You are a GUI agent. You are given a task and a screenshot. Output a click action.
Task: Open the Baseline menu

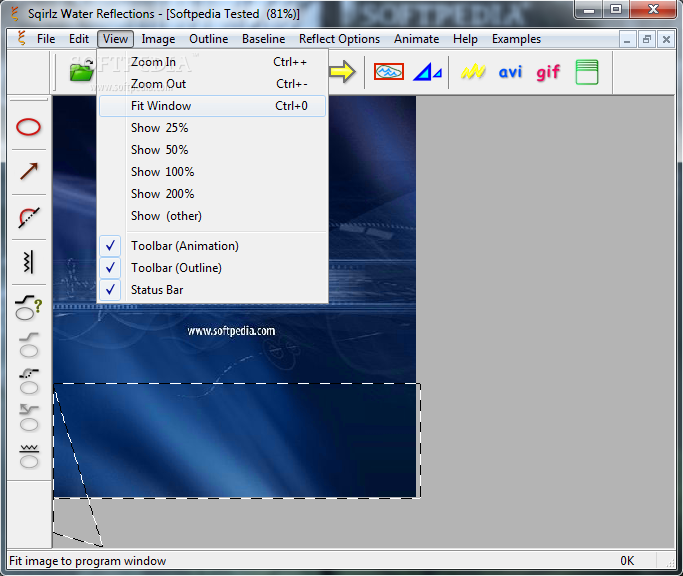tap(264, 39)
